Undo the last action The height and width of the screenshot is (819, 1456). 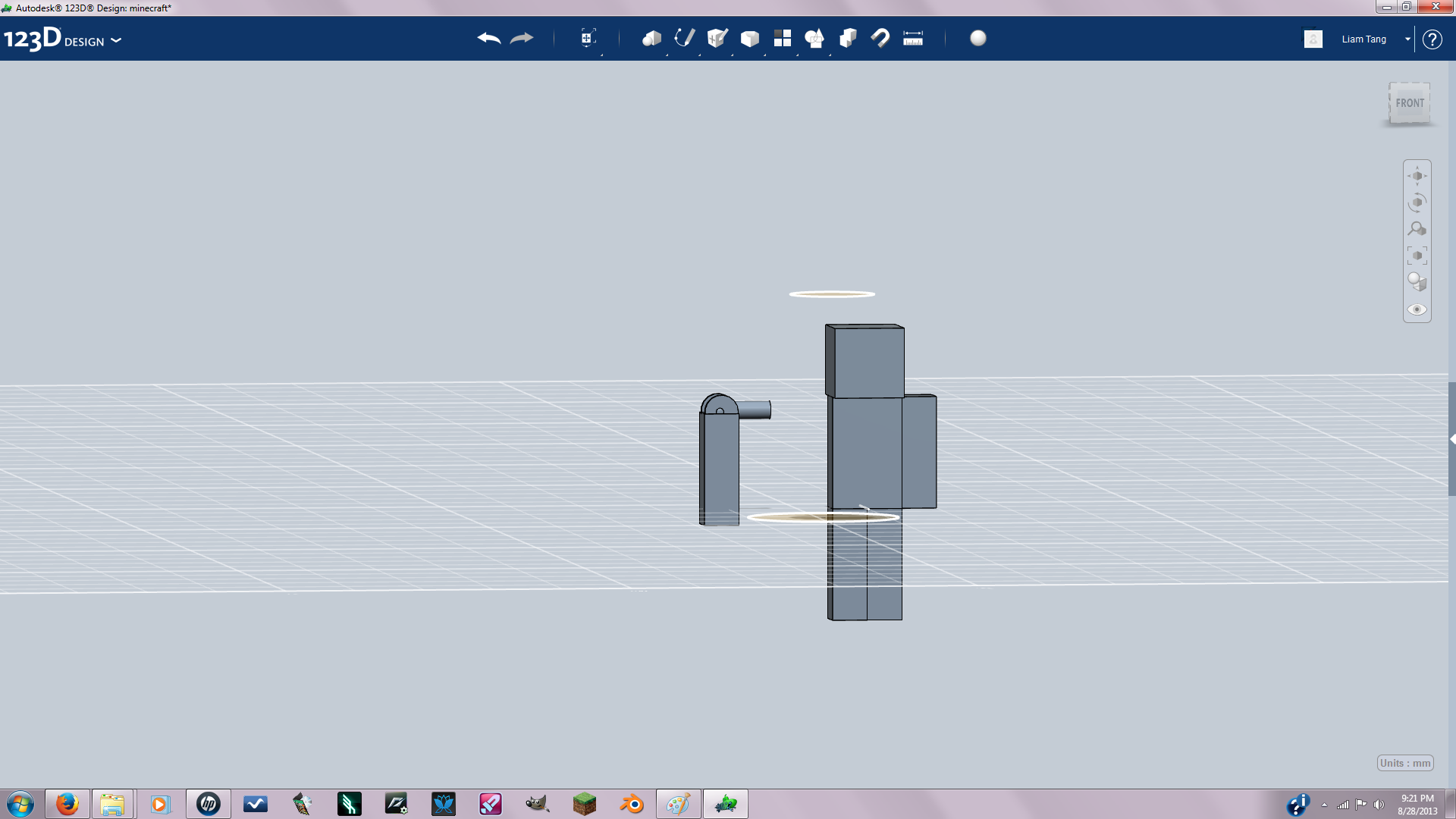pyautogui.click(x=489, y=38)
